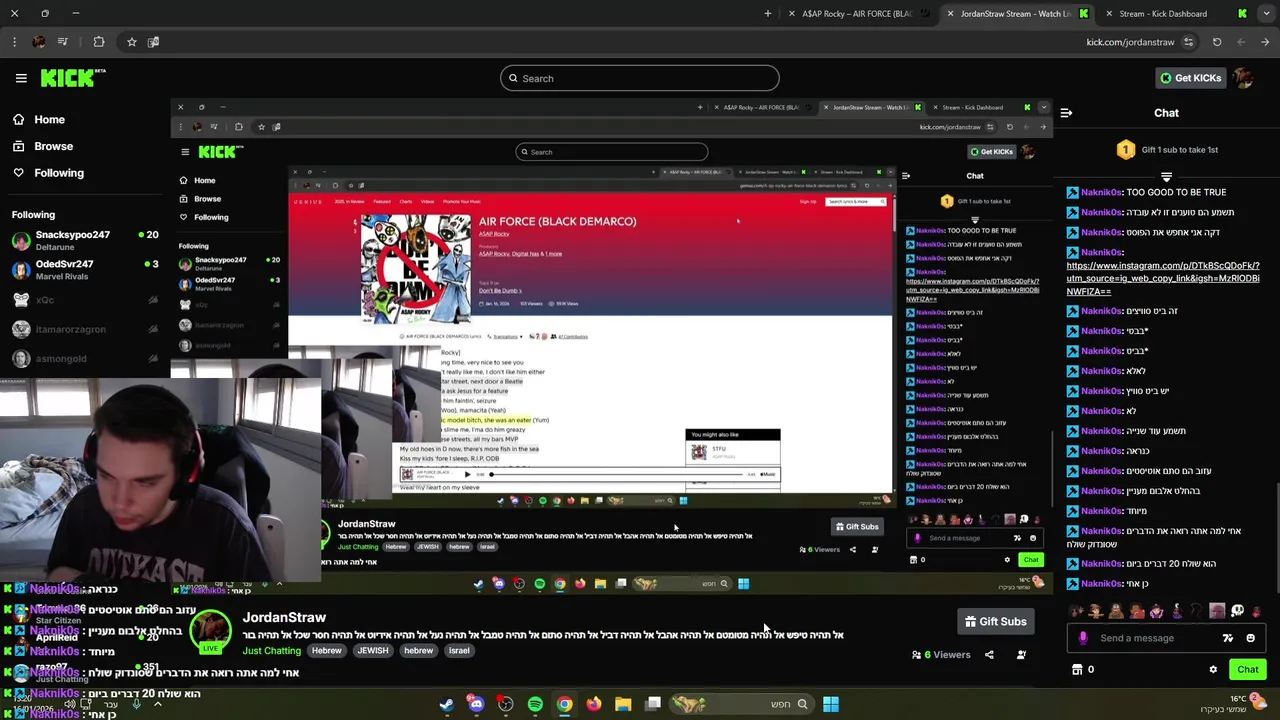Click the pink face photo emote
1280x720 pixels.
pos(1217,610)
